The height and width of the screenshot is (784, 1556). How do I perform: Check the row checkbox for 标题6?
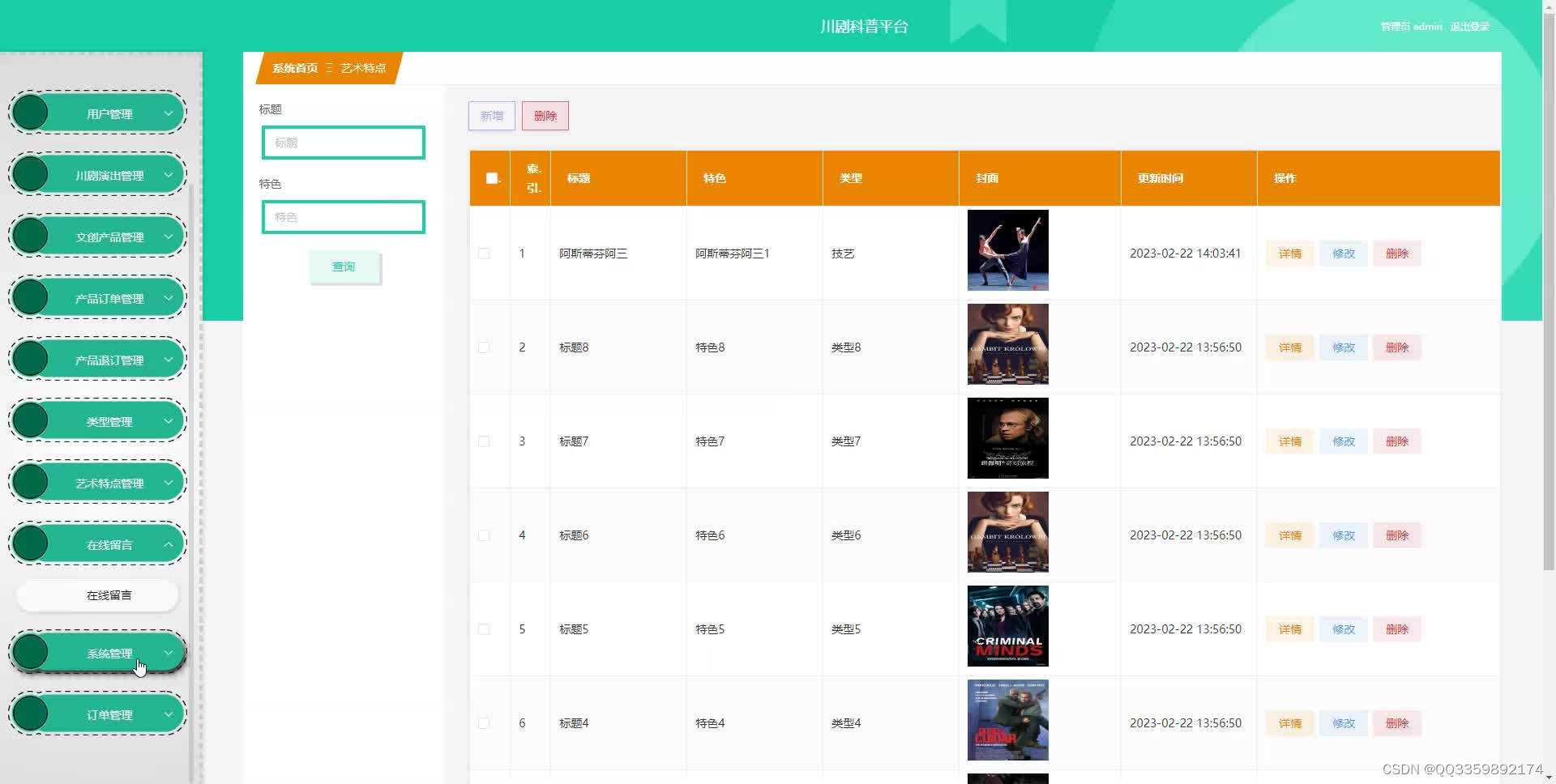pyautogui.click(x=484, y=535)
